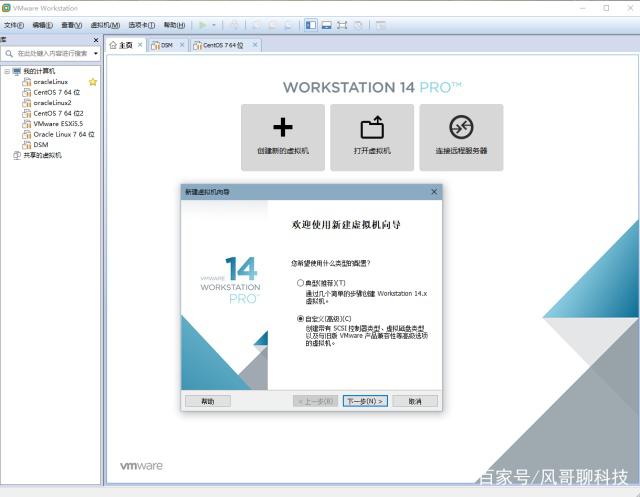This screenshot has height=497, width=640.
Task: Click the 取消 button in wizard
Action: click(x=414, y=401)
